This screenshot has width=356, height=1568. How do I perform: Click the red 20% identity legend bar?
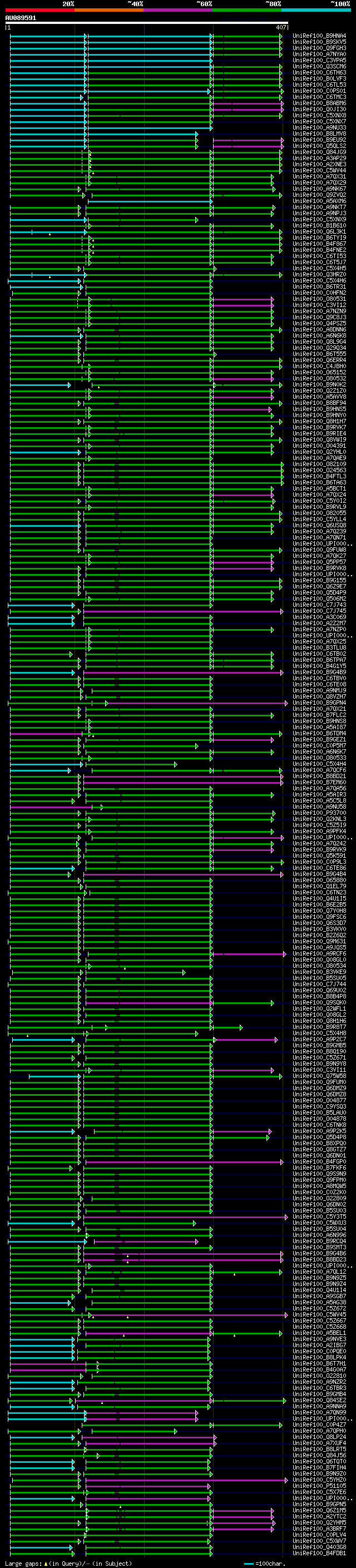pyautogui.click(x=39, y=10)
